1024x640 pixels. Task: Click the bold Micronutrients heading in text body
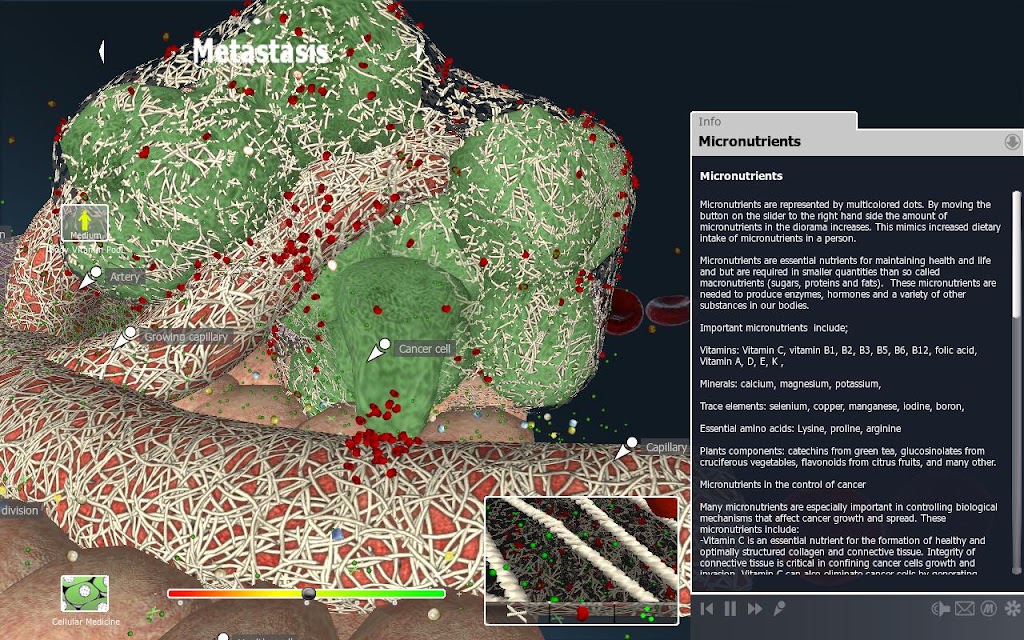click(x=741, y=176)
